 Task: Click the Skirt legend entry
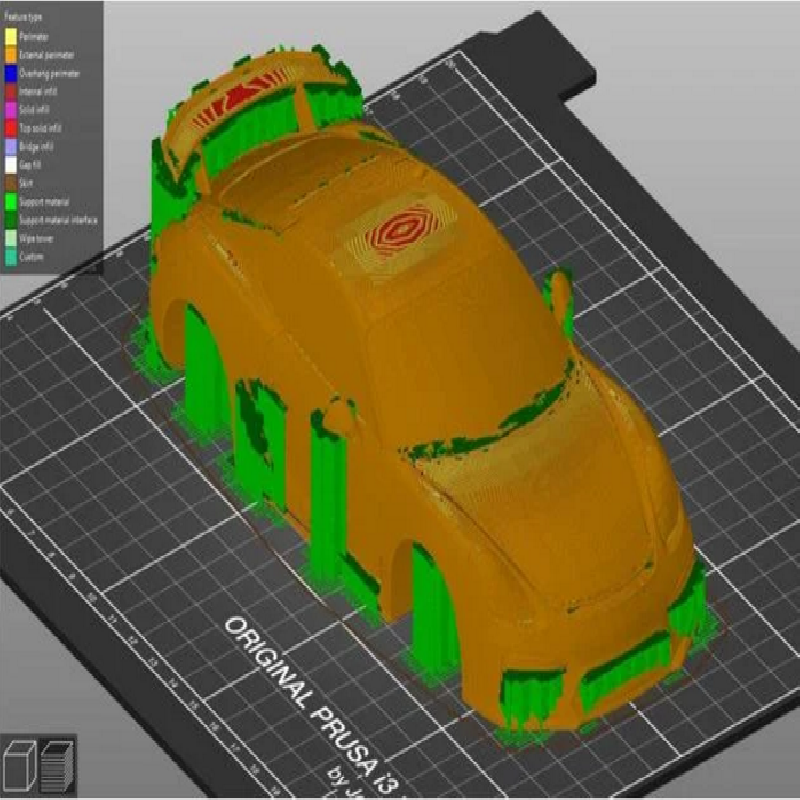point(26,185)
